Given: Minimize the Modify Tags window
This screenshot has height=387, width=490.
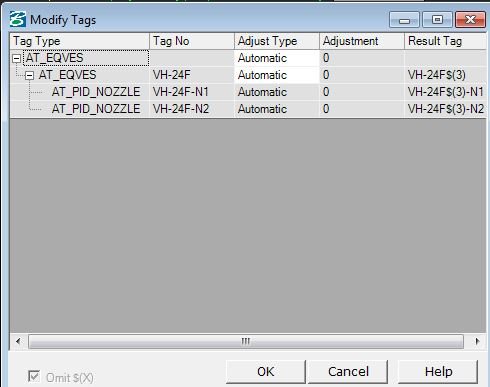Looking at the screenshot, I should 404,20.
